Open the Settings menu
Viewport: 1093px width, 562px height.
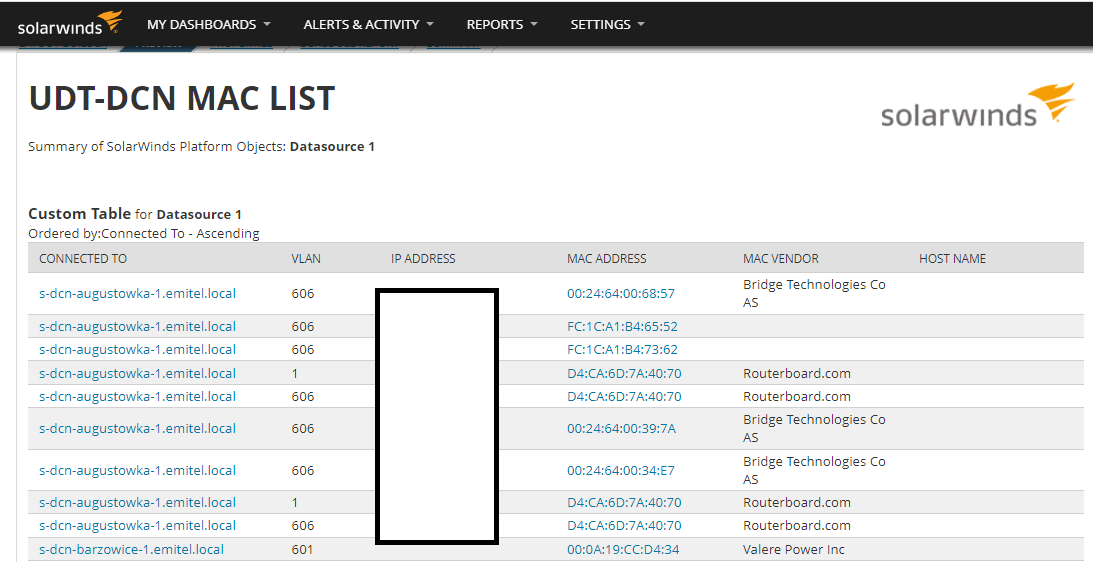pyautogui.click(x=607, y=24)
